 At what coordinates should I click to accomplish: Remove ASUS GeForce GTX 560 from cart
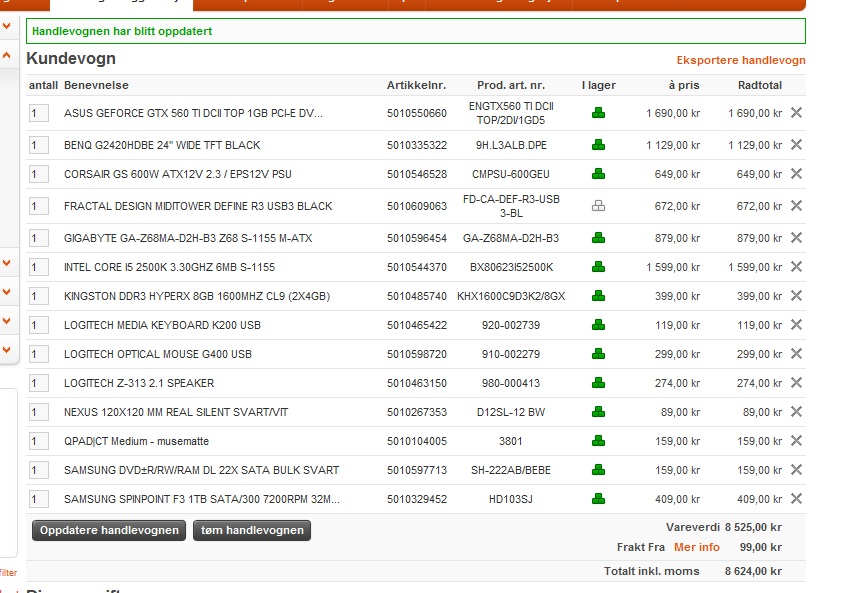(x=796, y=113)
